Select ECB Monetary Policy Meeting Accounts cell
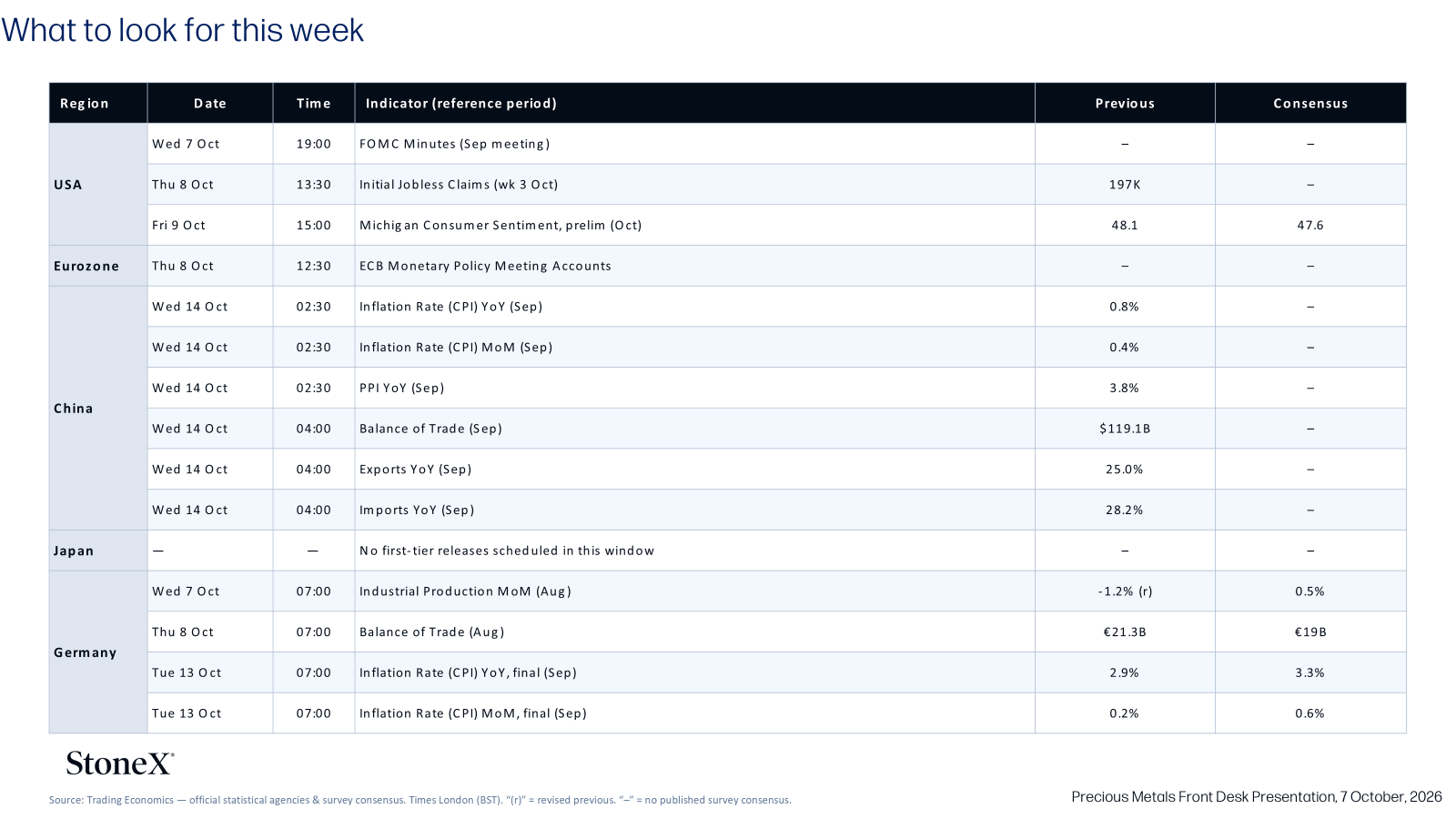This screenshot has width=1456, height=819. (x=694, y=266)
